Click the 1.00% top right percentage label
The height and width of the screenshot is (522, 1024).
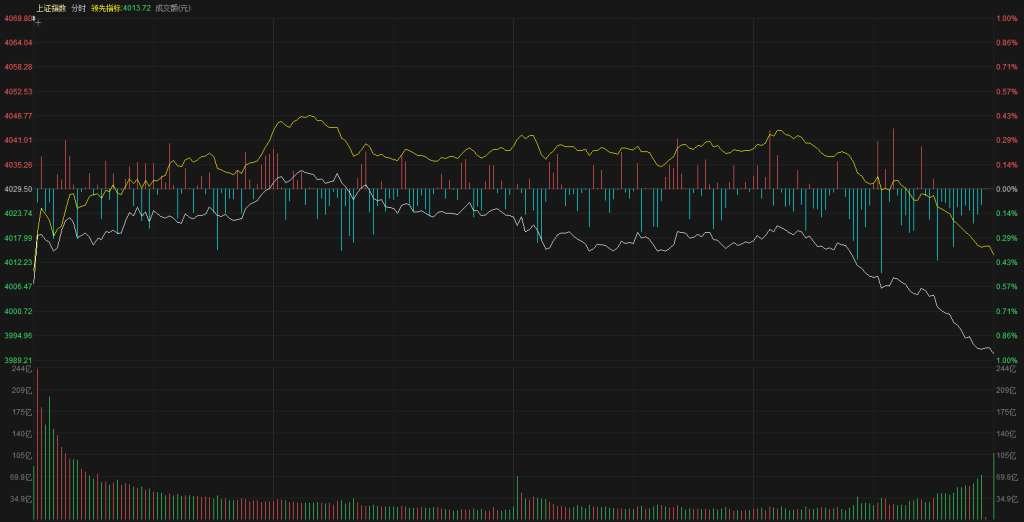1006,18
